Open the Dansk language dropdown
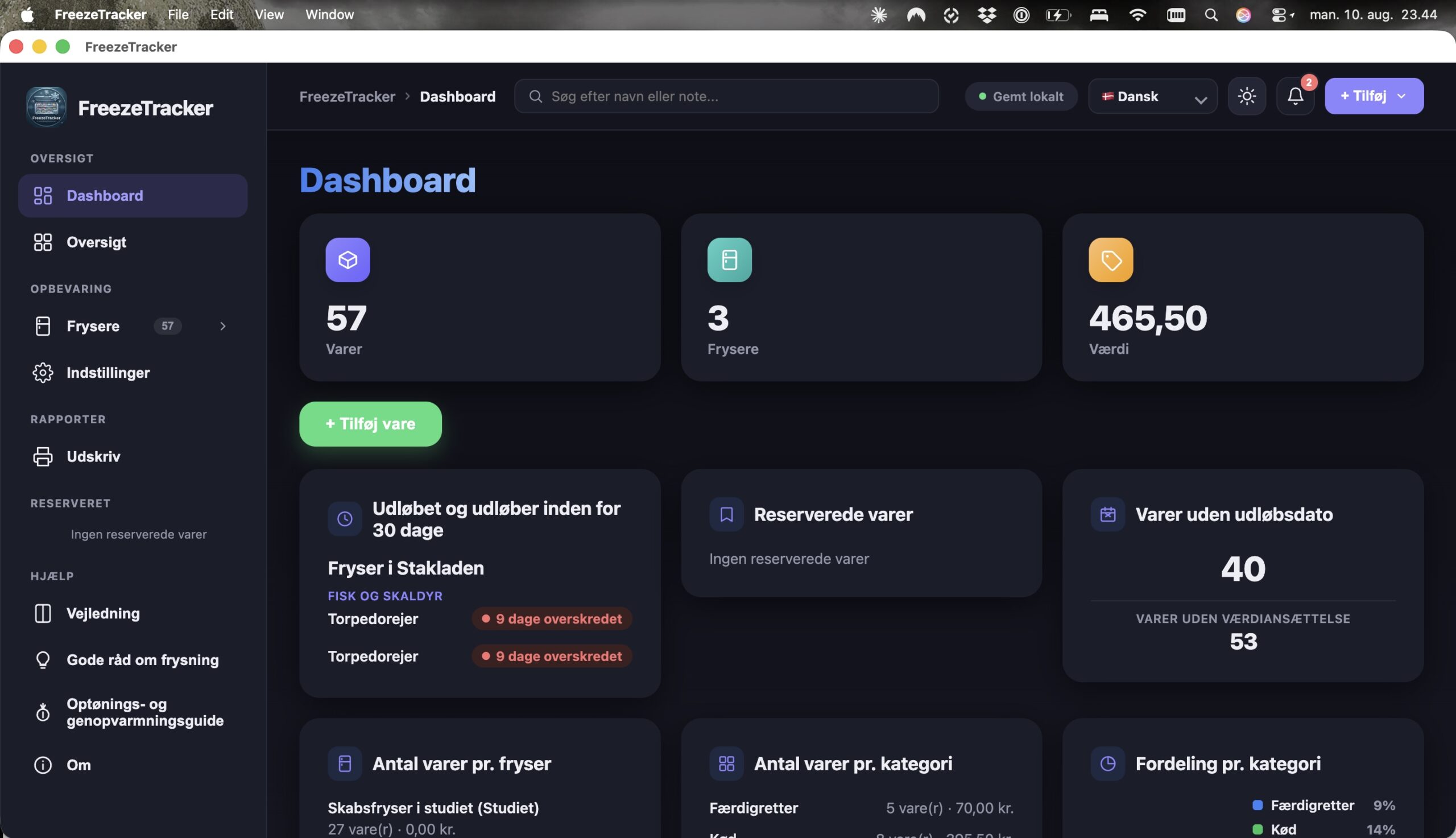 (1153, 96)
